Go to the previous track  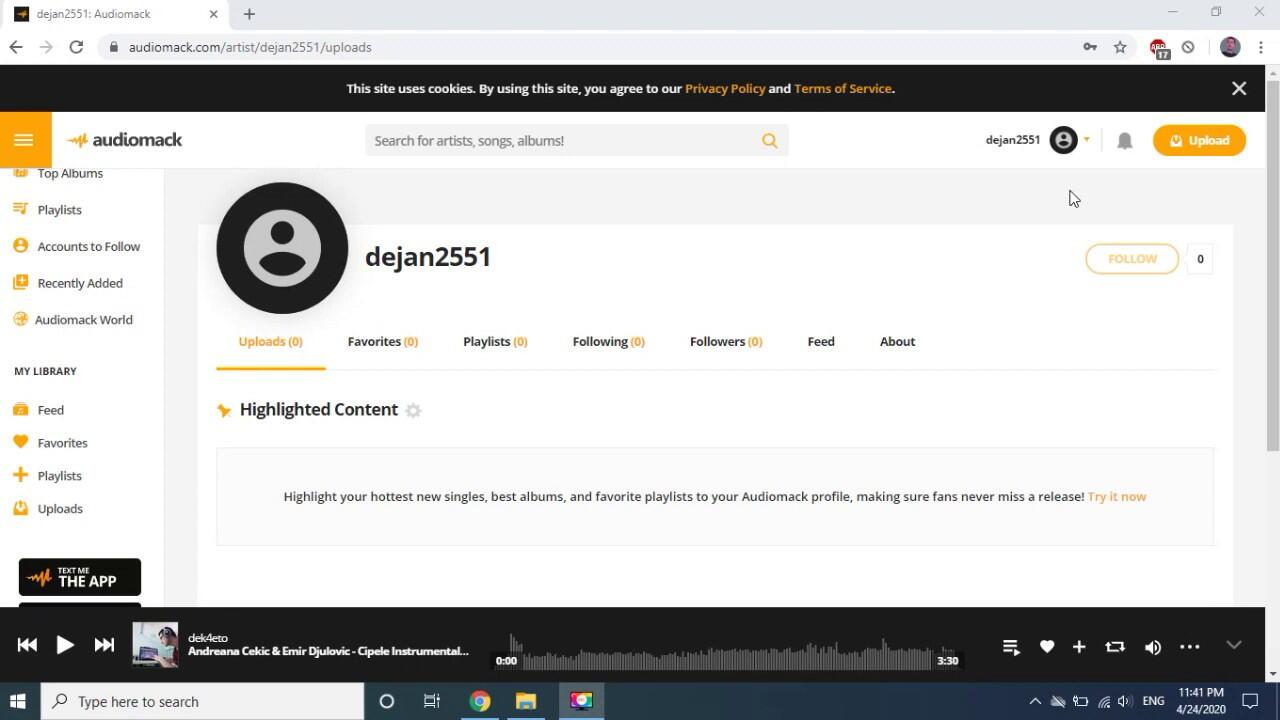tap(27, 645)
